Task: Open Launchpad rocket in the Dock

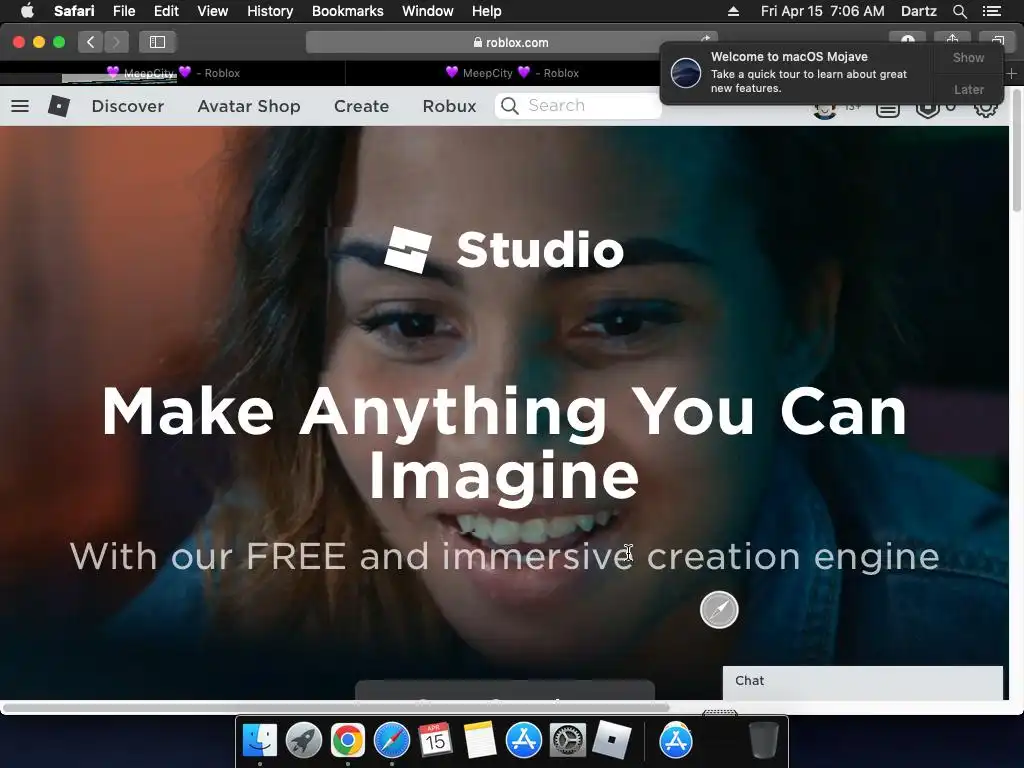Action: click(304, 741)
